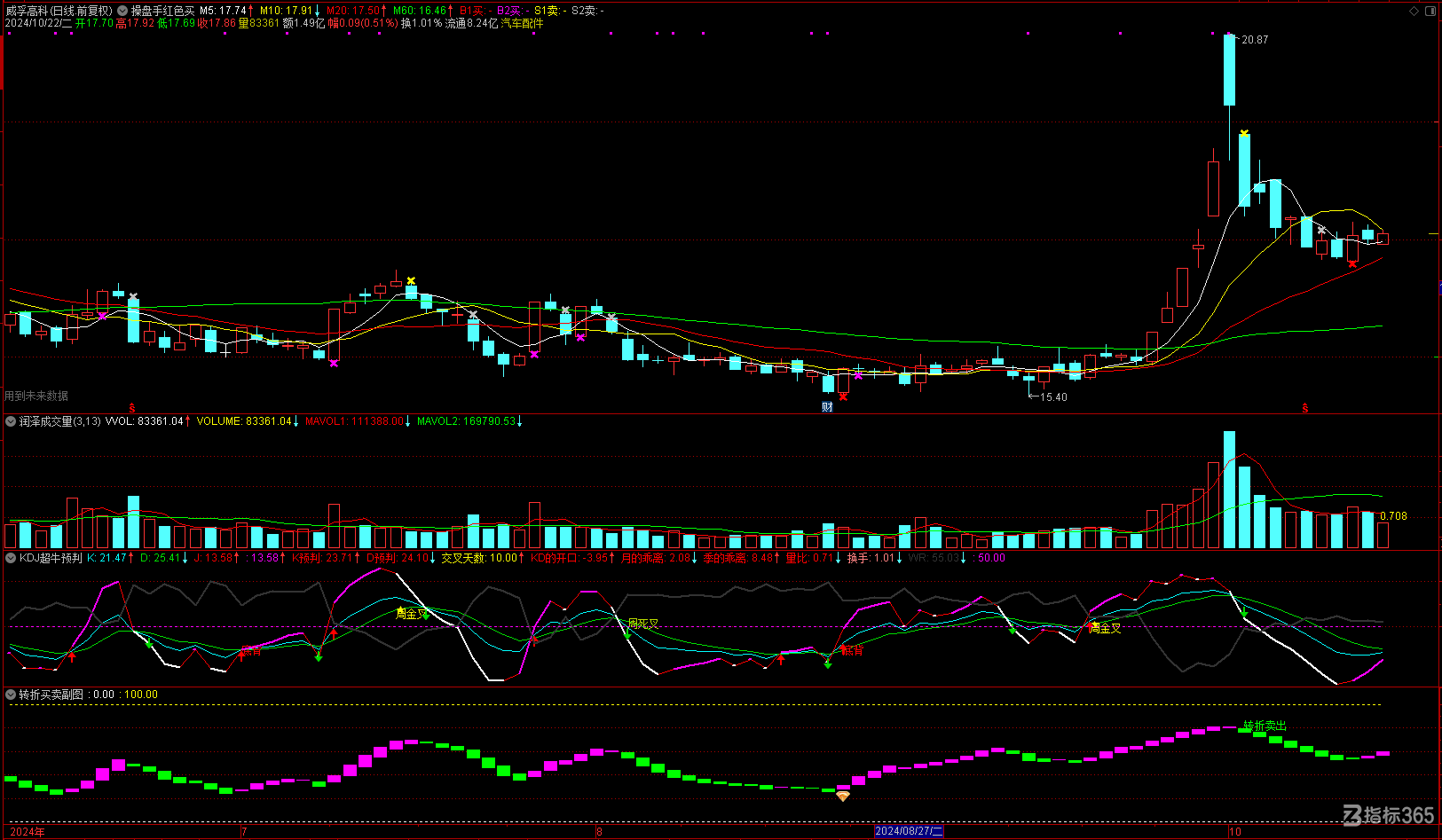
Task: Click the month 10 time axis label
Action: point(1235,831)
